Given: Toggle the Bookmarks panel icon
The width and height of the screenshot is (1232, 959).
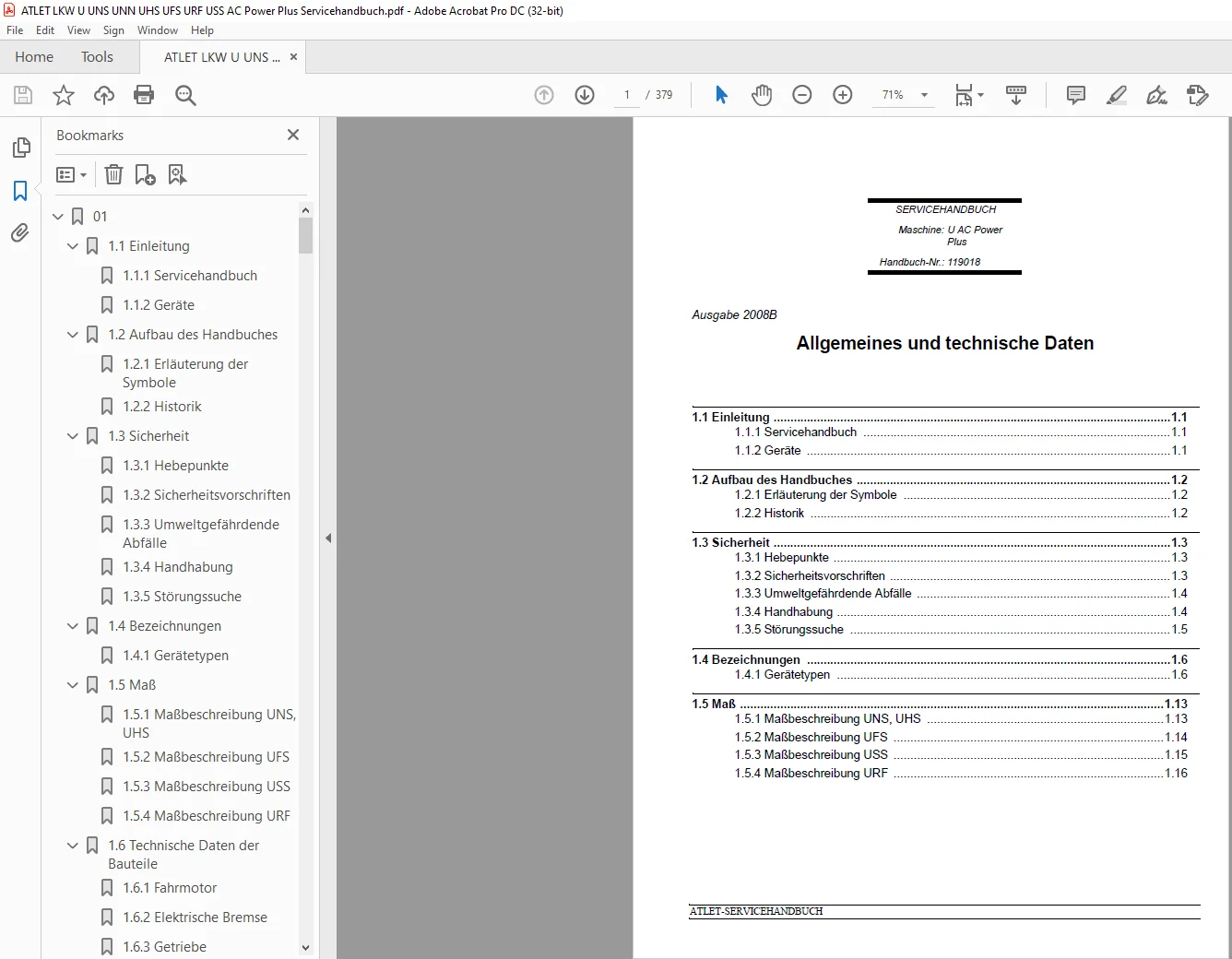Looking at the screenshot, I should pyautogui.click(x=20, y=191).
